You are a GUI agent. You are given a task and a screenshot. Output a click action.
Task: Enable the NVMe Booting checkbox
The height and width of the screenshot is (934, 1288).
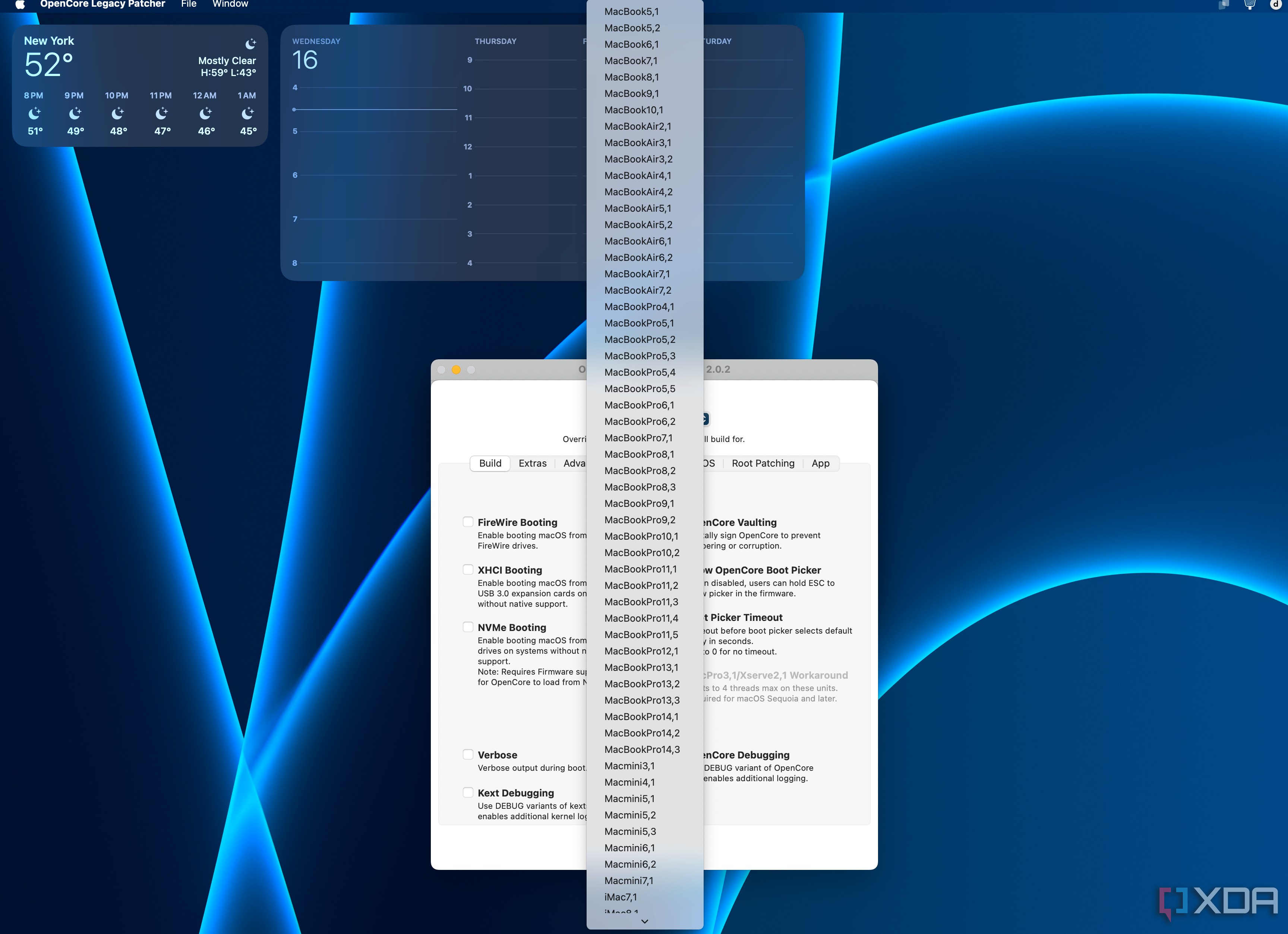(x=468, y=627)
